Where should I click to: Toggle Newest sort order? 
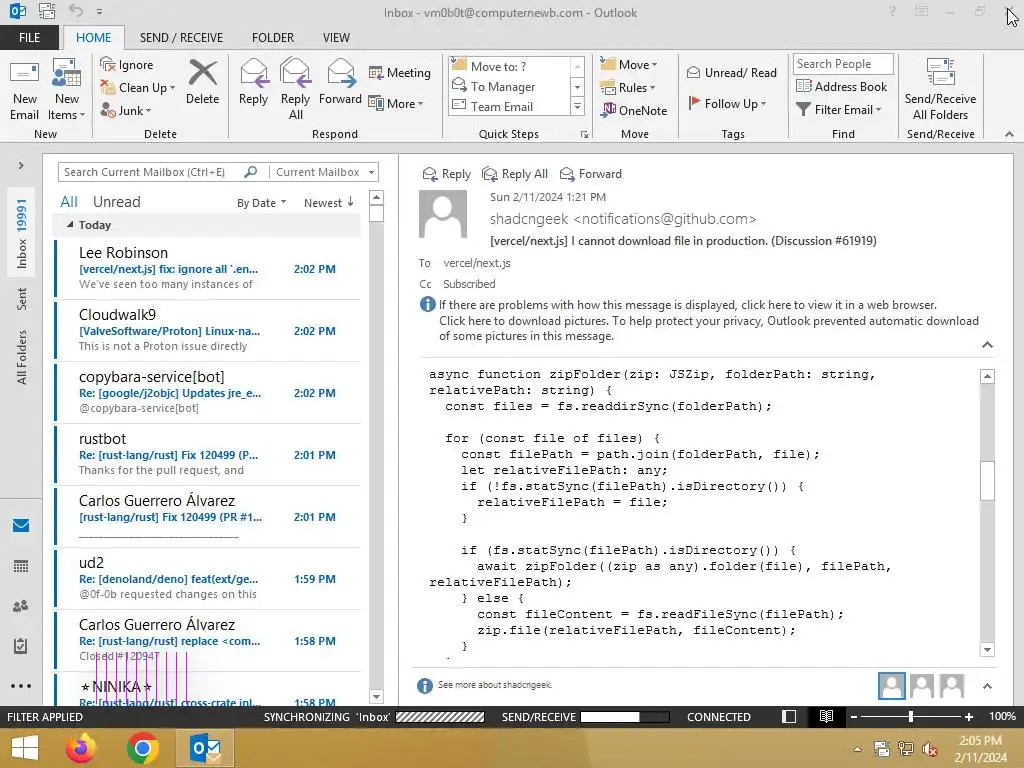pyautogui.click(x=328, y=203)
